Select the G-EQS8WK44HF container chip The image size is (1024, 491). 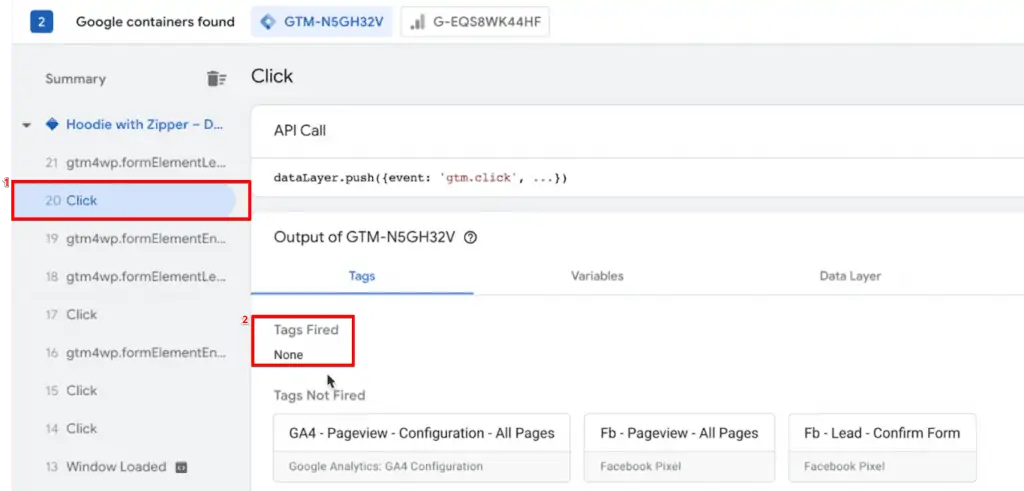475,22
